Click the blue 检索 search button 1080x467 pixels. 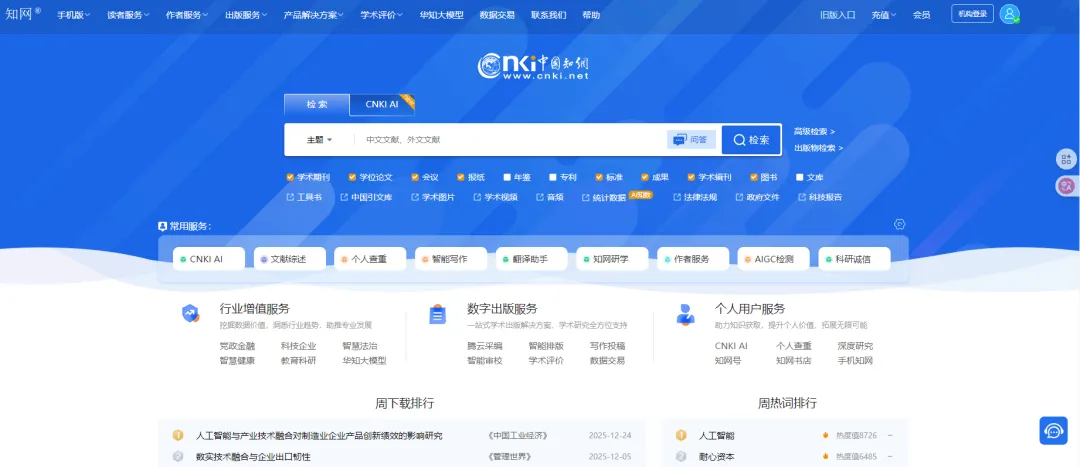(751, 140)
